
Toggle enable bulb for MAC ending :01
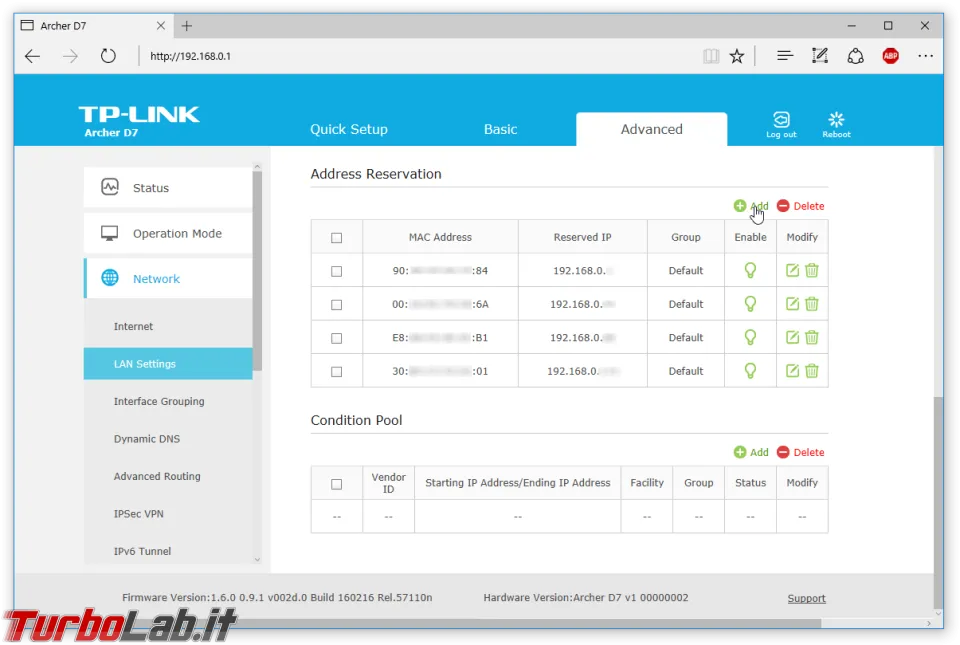(750, 371)
